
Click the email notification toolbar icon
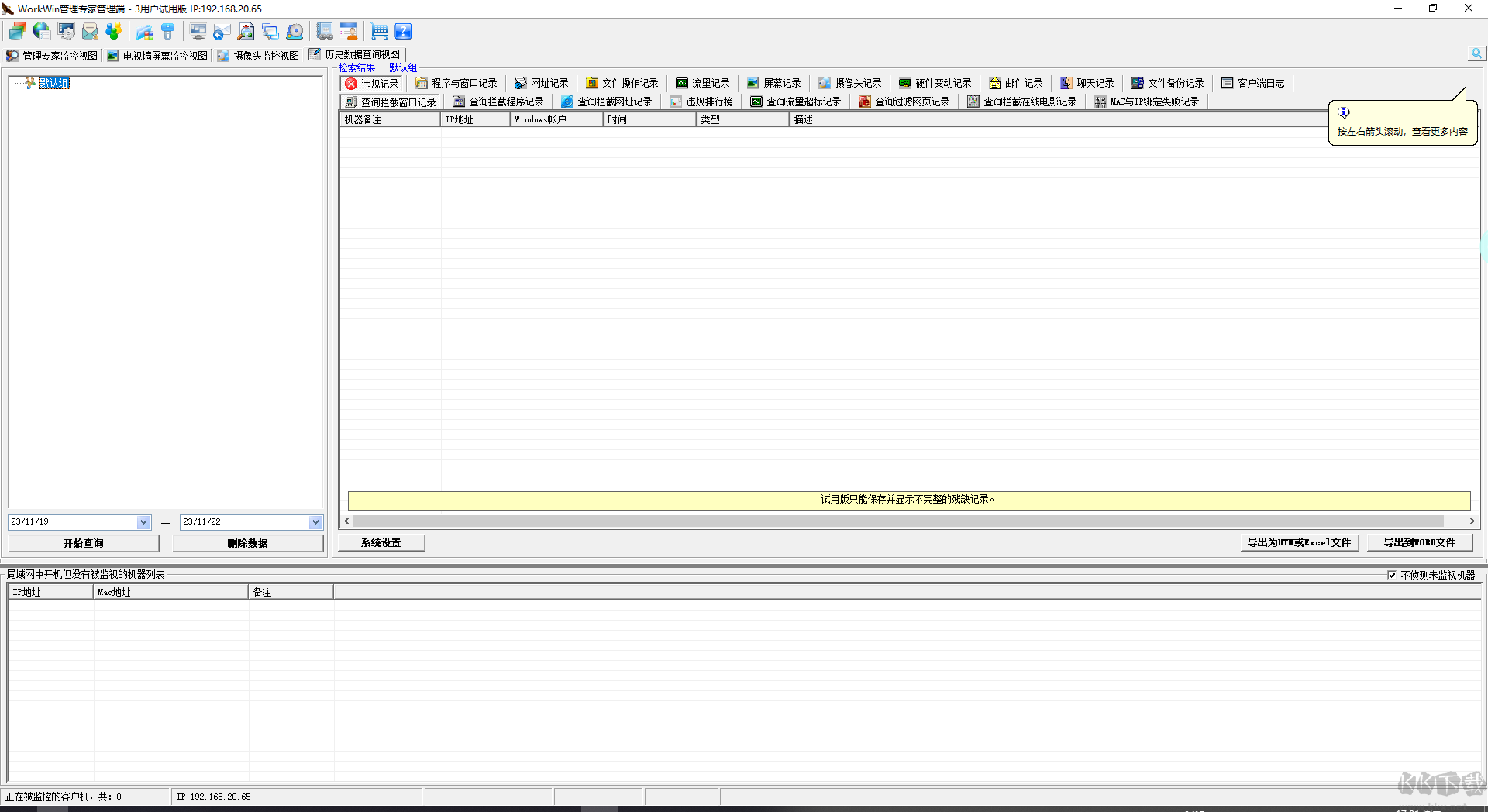[90, 31]
